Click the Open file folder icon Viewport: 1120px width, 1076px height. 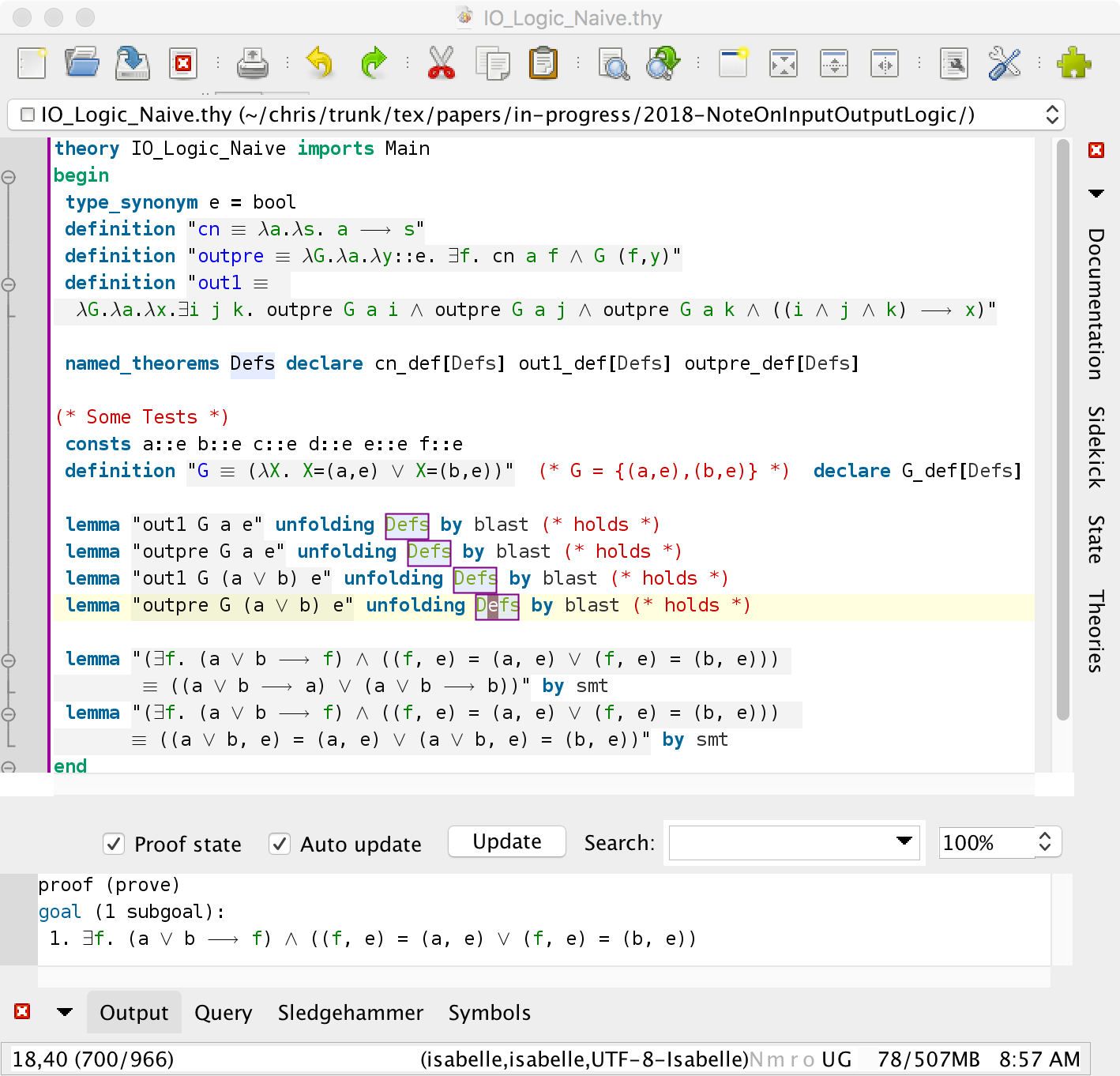pyautogui.click(x=81, y=62)
